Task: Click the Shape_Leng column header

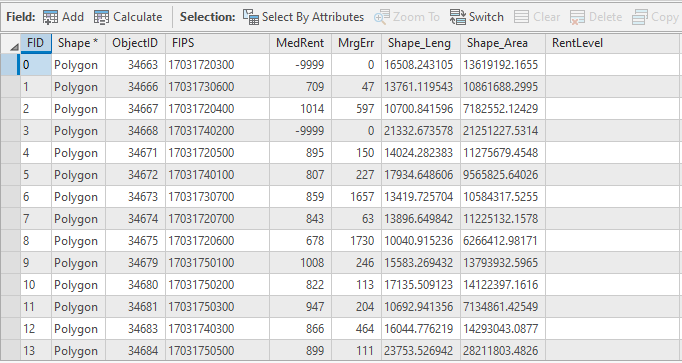Action: [x=421, y=43]
